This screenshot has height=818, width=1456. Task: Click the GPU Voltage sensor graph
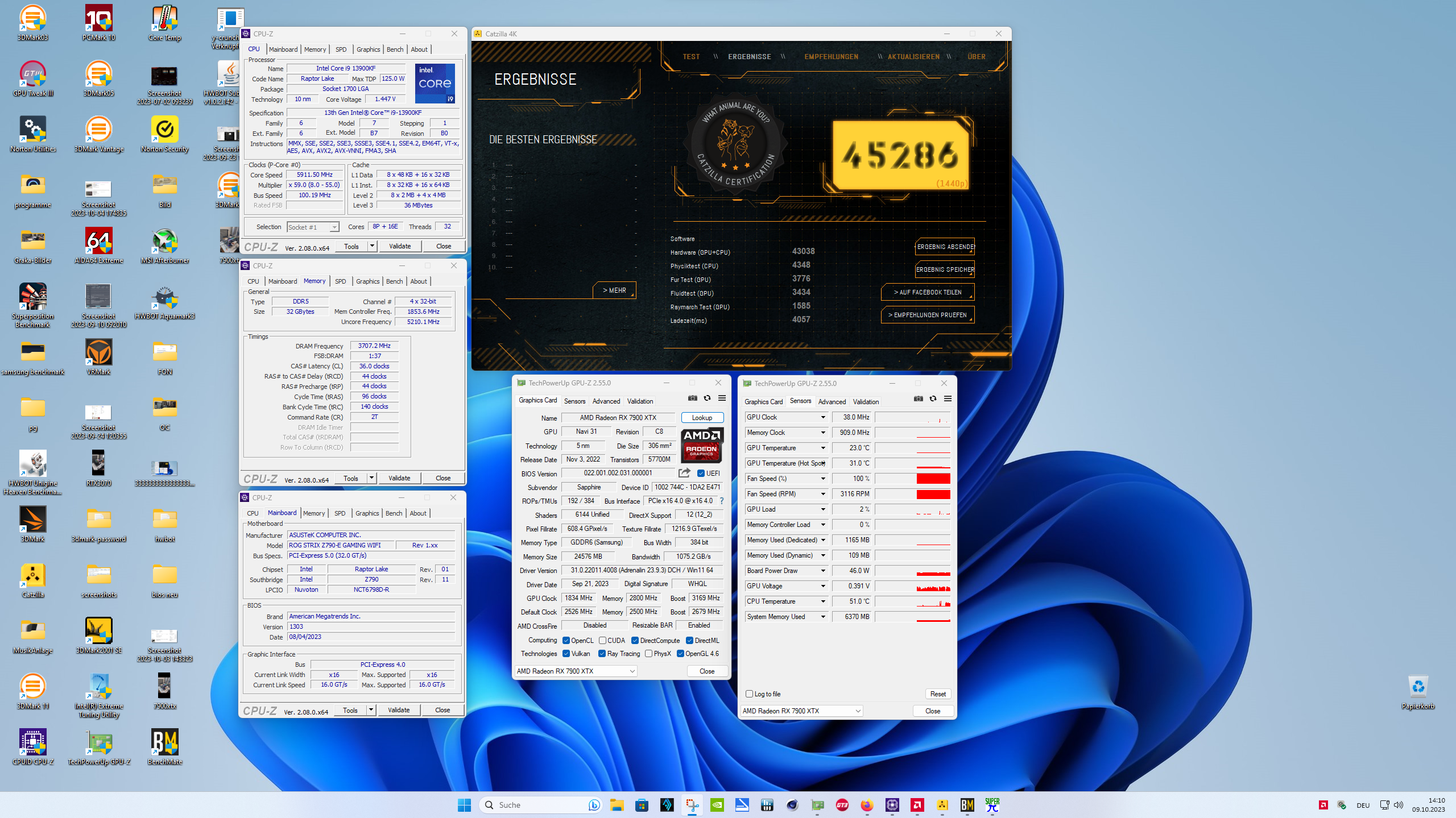click(x=913, y=586)
